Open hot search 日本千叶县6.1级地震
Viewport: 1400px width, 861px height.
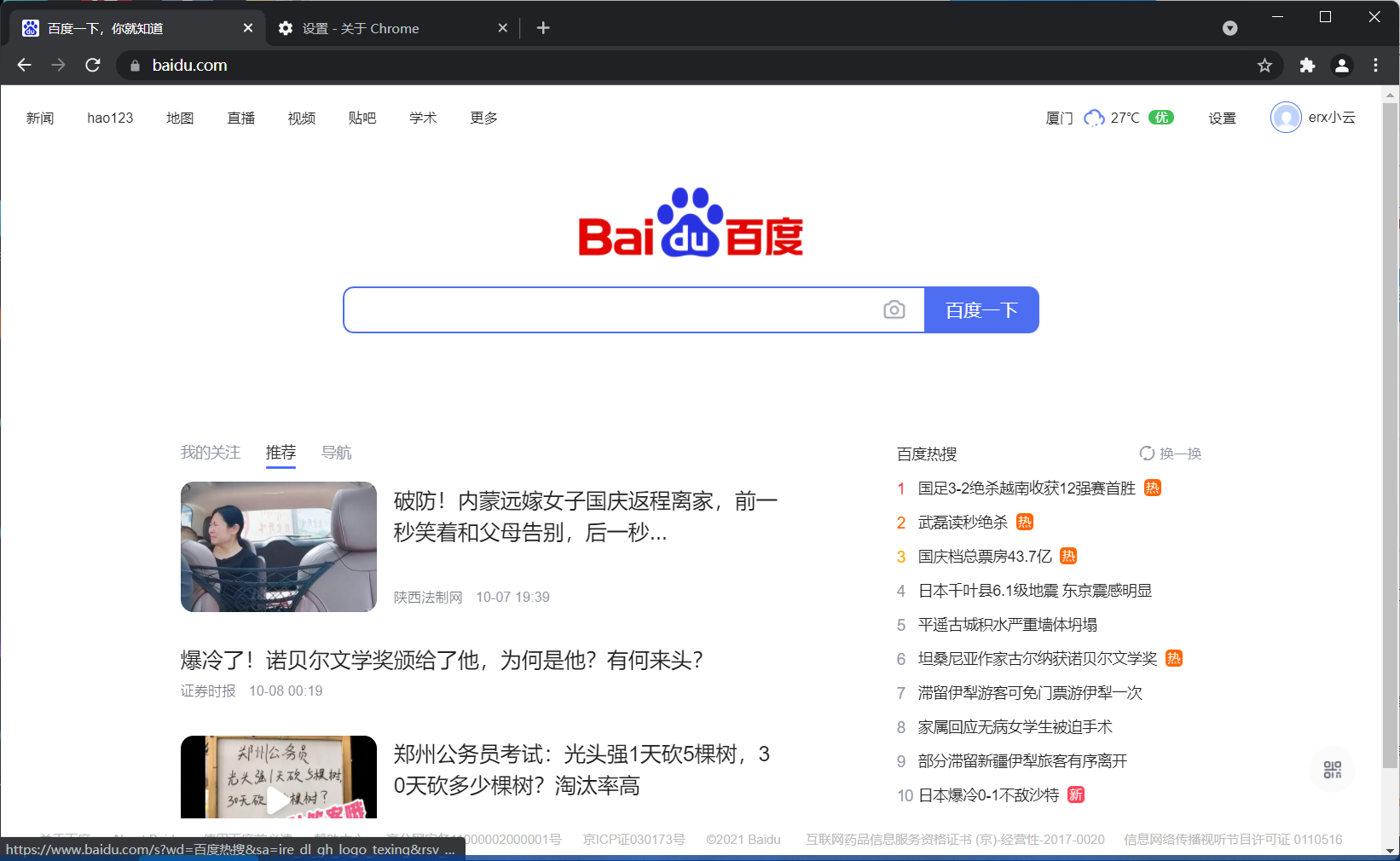(1035, 590)
